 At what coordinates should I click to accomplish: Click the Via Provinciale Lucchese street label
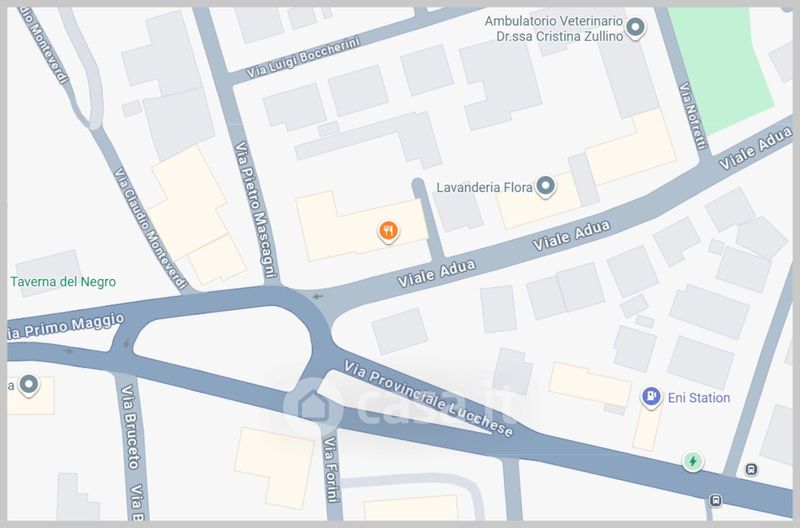(x=428, y=399)
